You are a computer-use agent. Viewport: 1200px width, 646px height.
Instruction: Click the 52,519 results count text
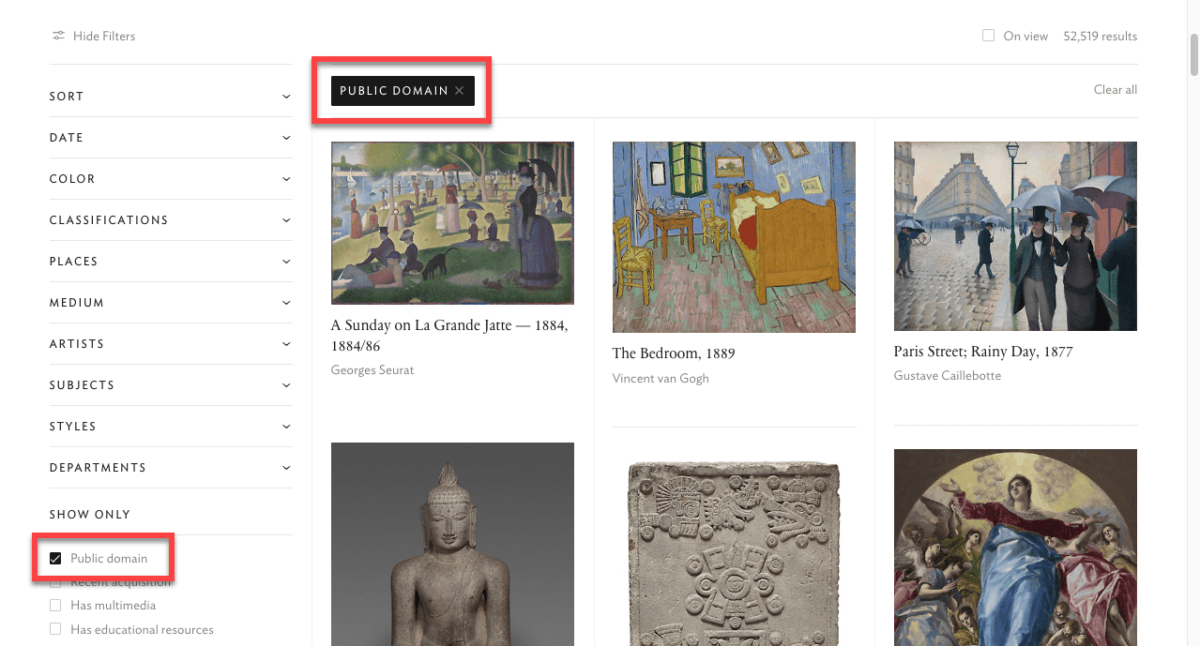[1100, 36]
